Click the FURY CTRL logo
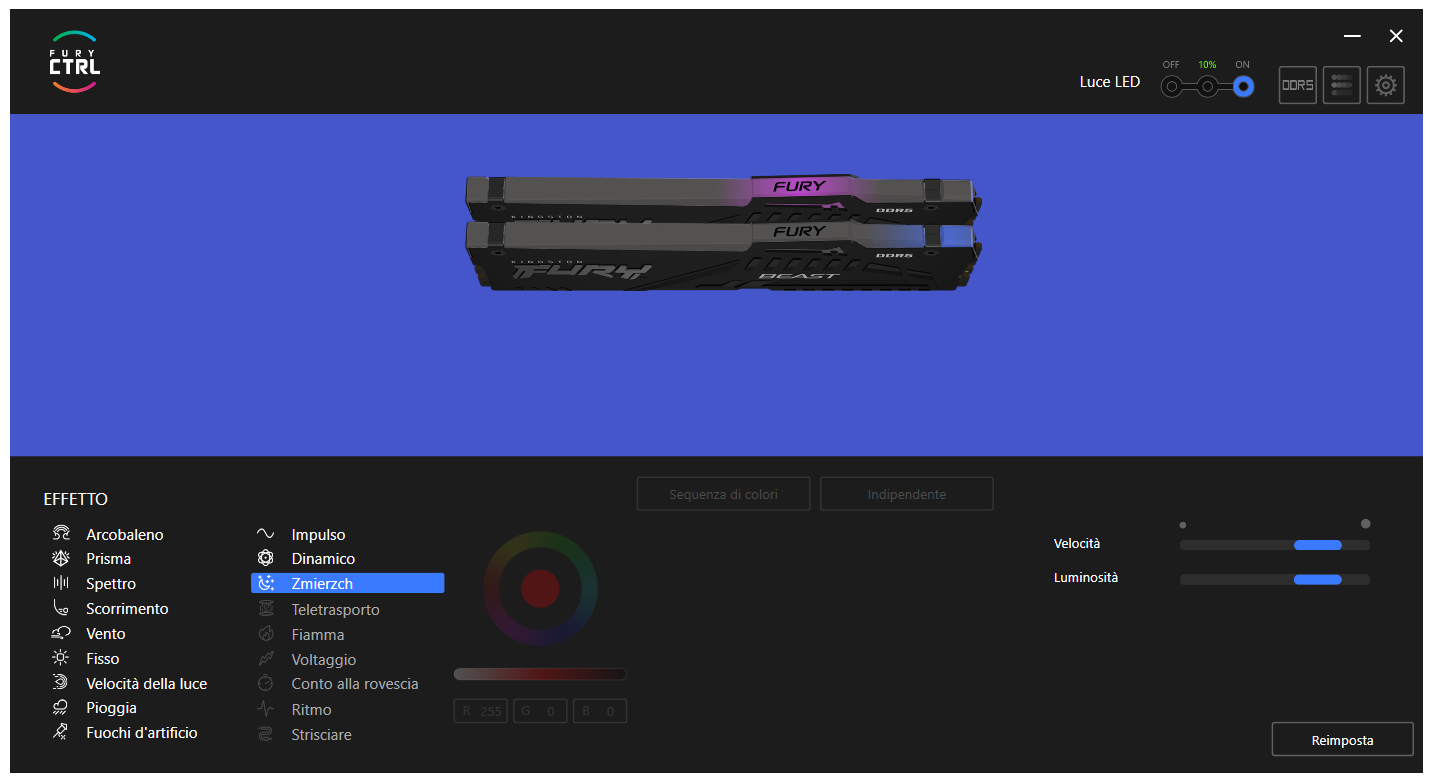The image size is (1429, 779). tap(75, 62)
